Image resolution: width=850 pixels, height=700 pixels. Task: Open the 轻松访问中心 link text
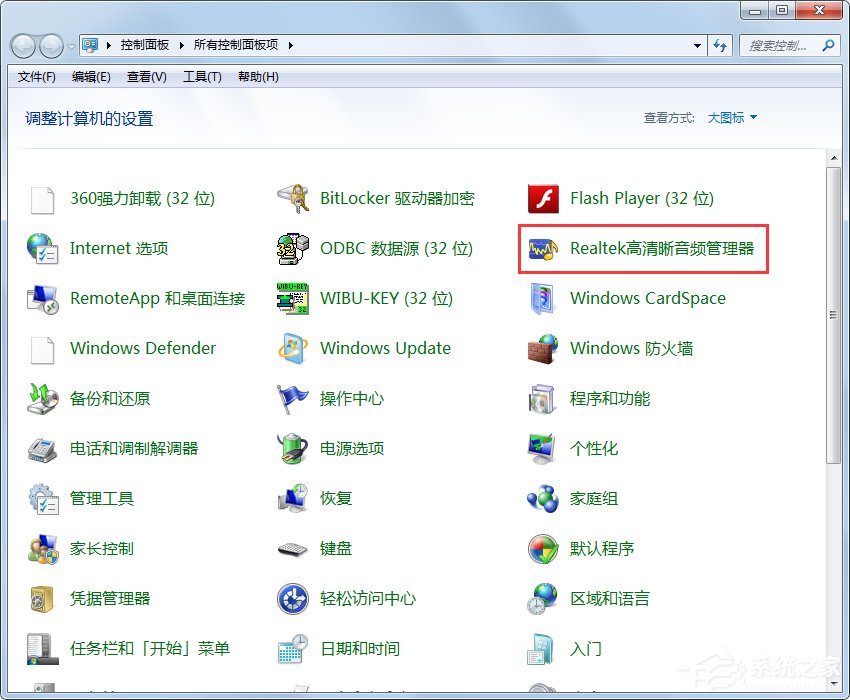pyautogui.click(x=368, y=599)
